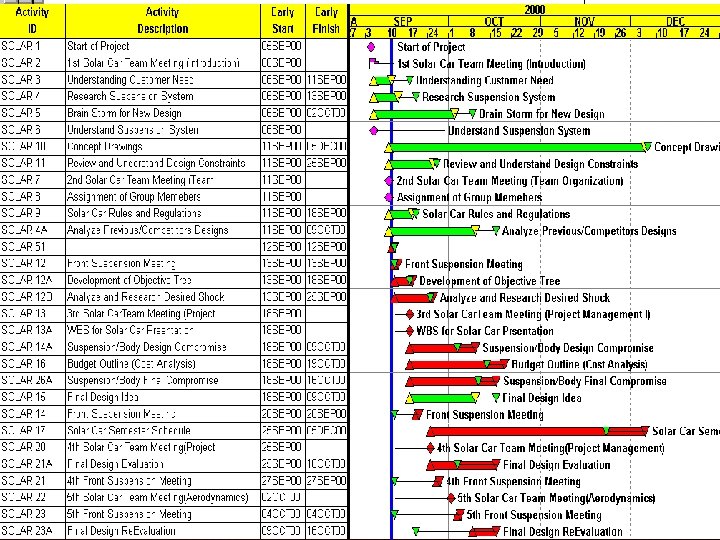Screen dimensions: 720x540
Task: Click the SEP month in the timescale
Action: [x=403, y=21]
